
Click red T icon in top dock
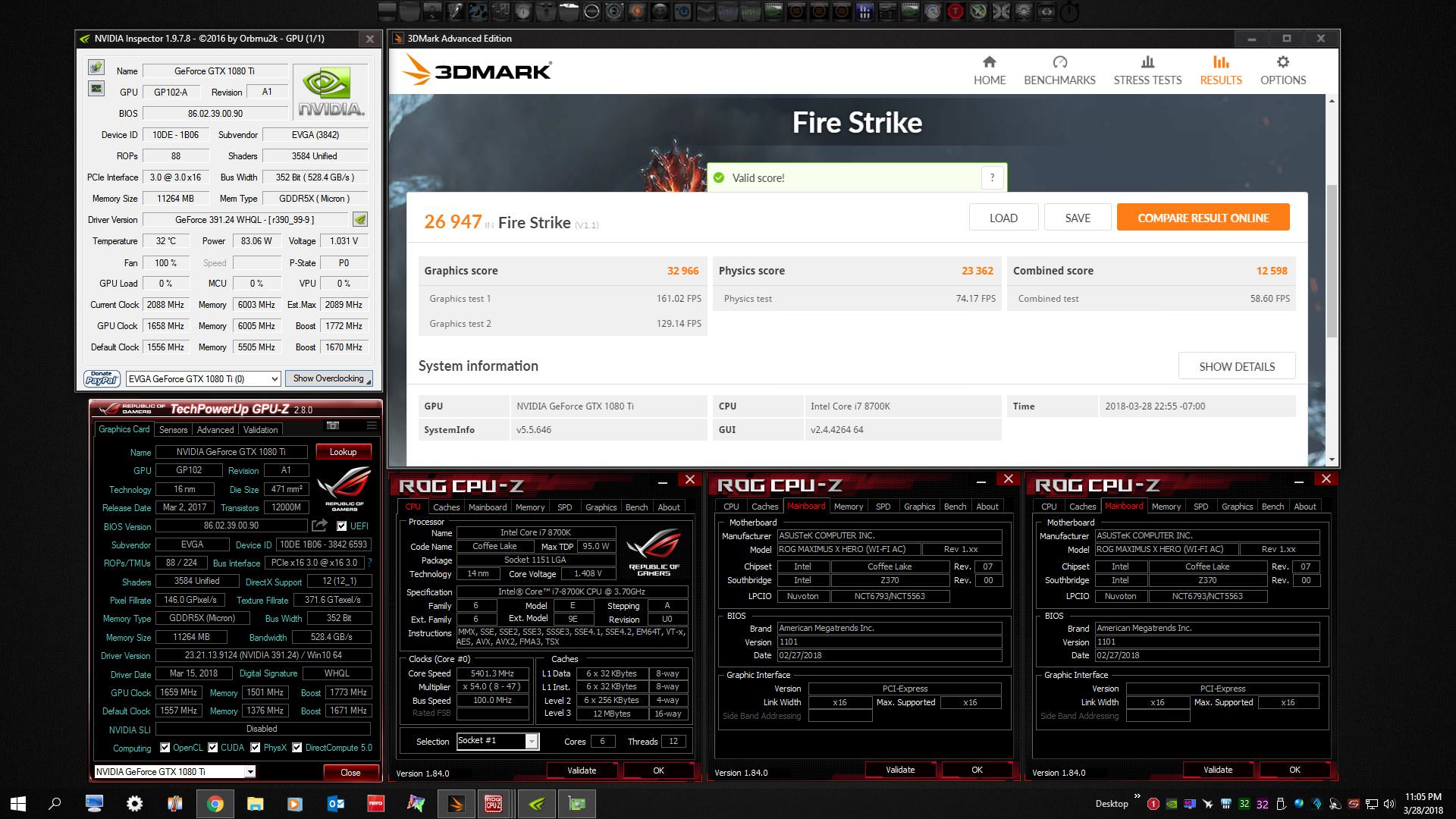pos(955,11)
